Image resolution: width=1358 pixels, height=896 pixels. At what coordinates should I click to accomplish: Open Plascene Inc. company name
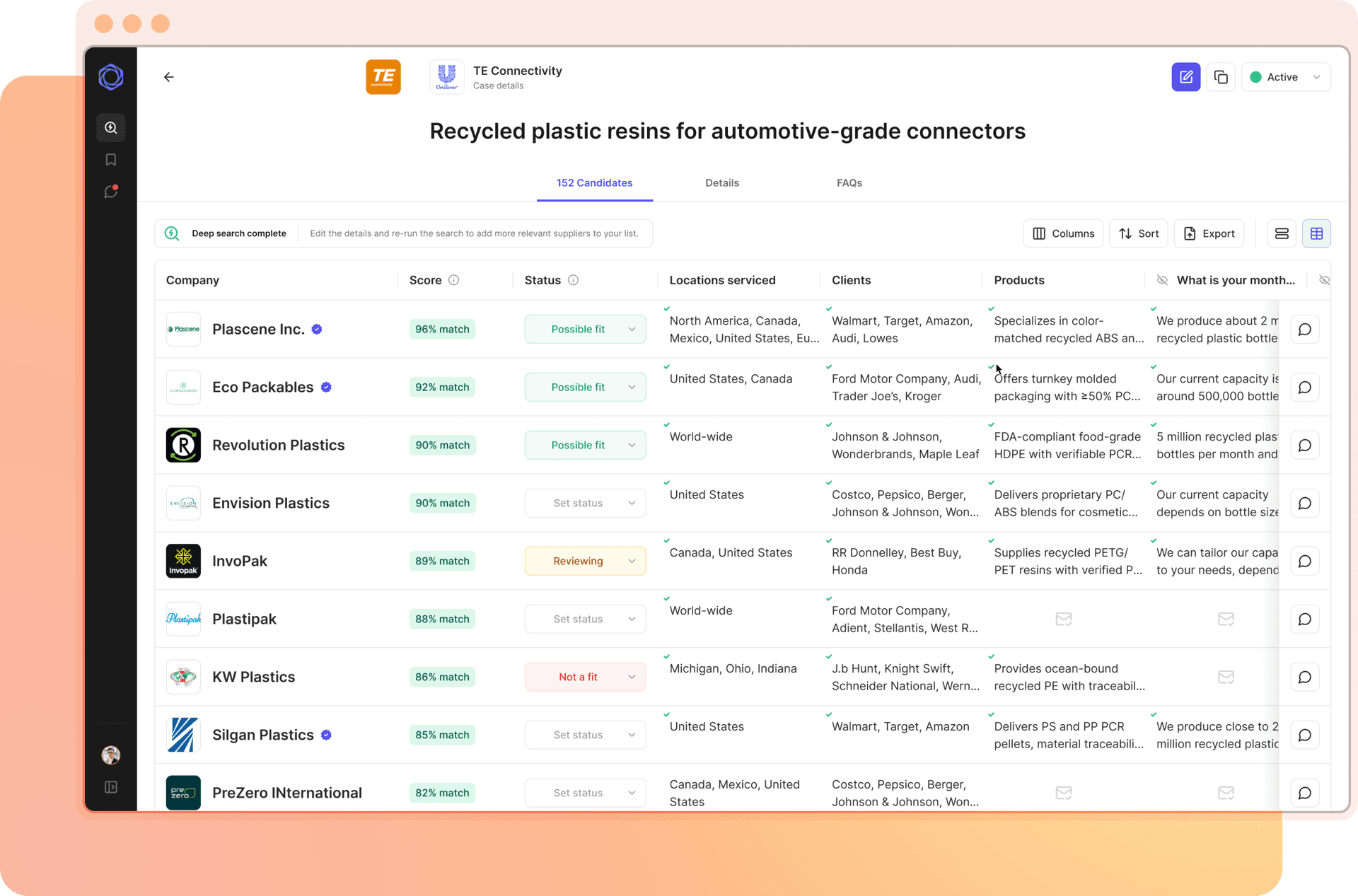(258, 329)
